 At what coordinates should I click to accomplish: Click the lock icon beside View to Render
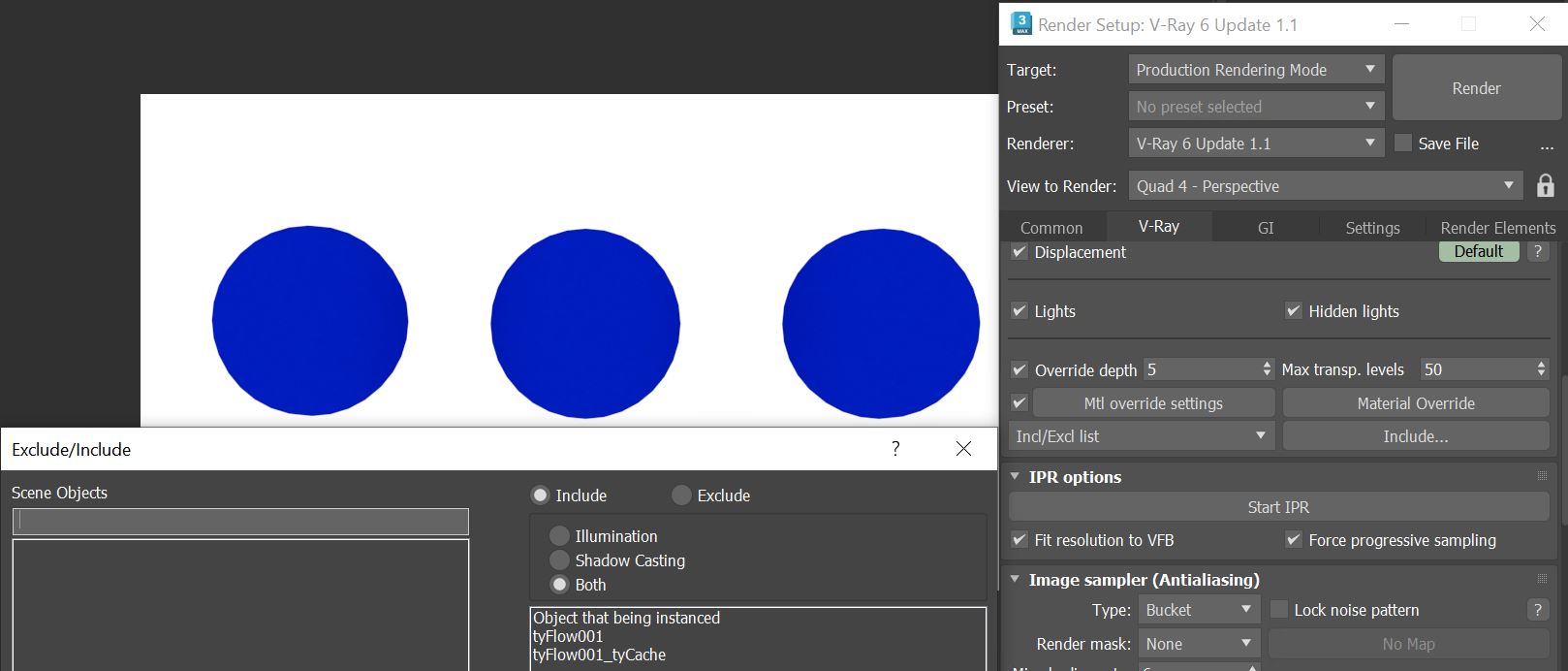(1546, 185)
